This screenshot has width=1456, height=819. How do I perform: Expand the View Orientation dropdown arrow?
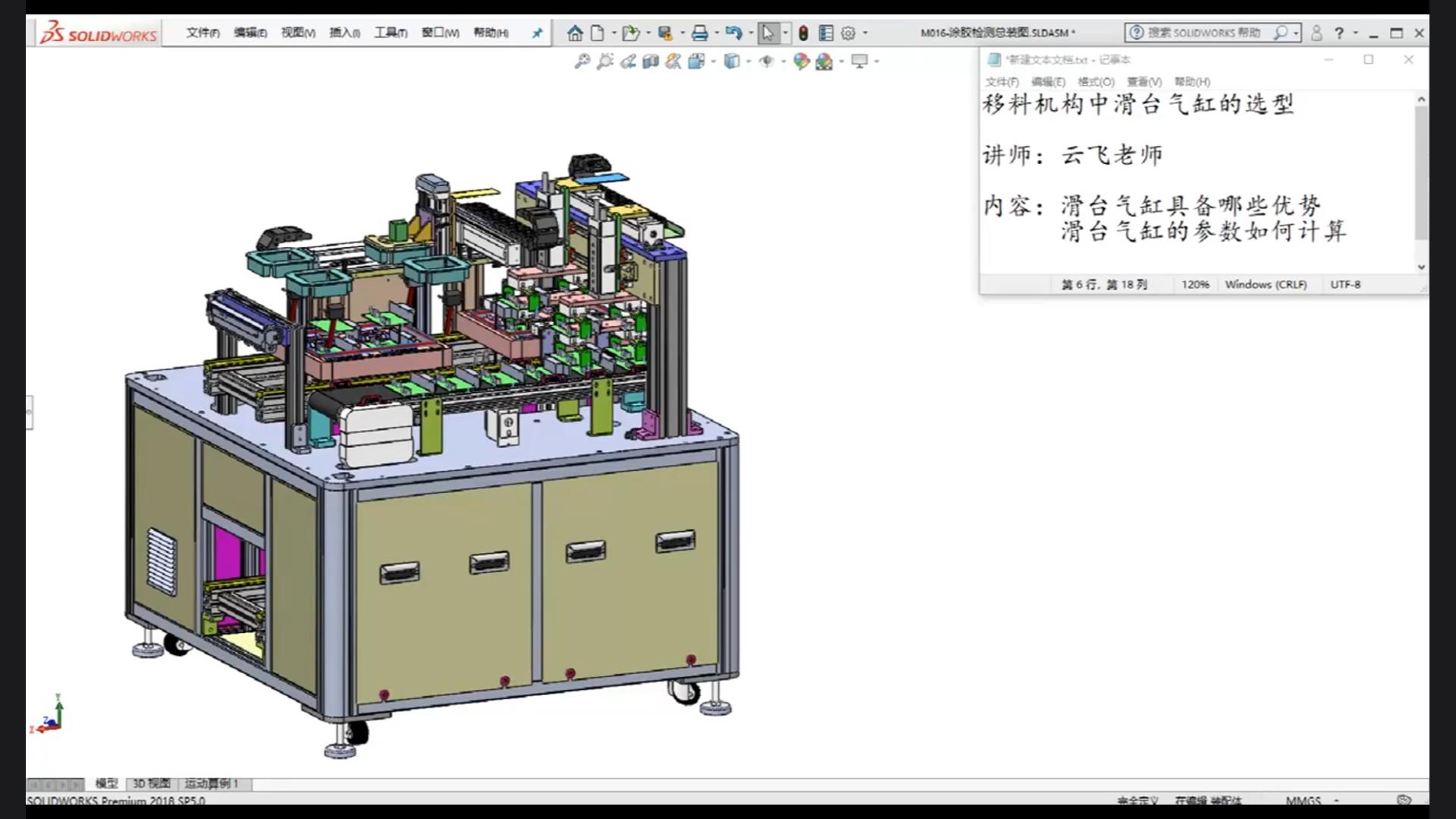click(x=714, y=61)
